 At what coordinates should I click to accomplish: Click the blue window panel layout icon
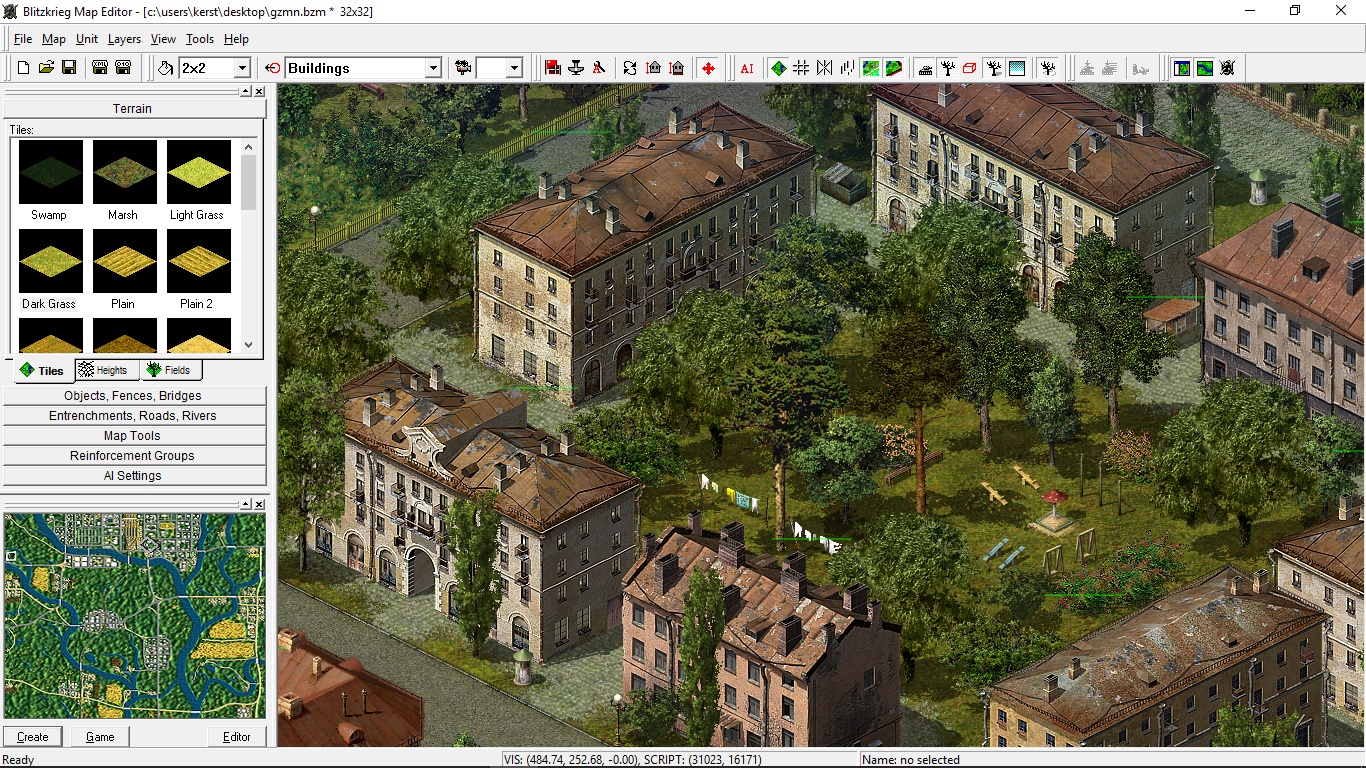(x=1182, y=68)
